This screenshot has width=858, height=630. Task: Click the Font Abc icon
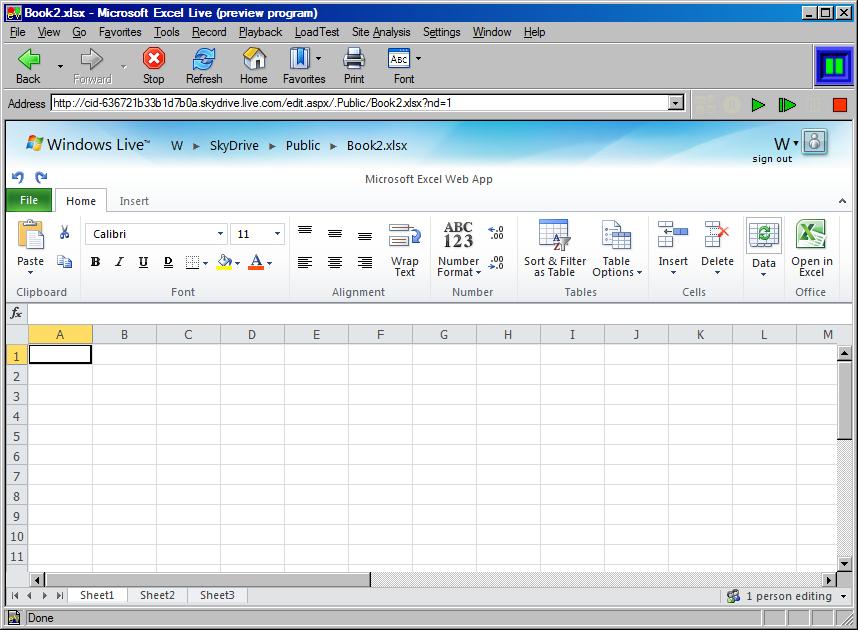click(399, 59)
